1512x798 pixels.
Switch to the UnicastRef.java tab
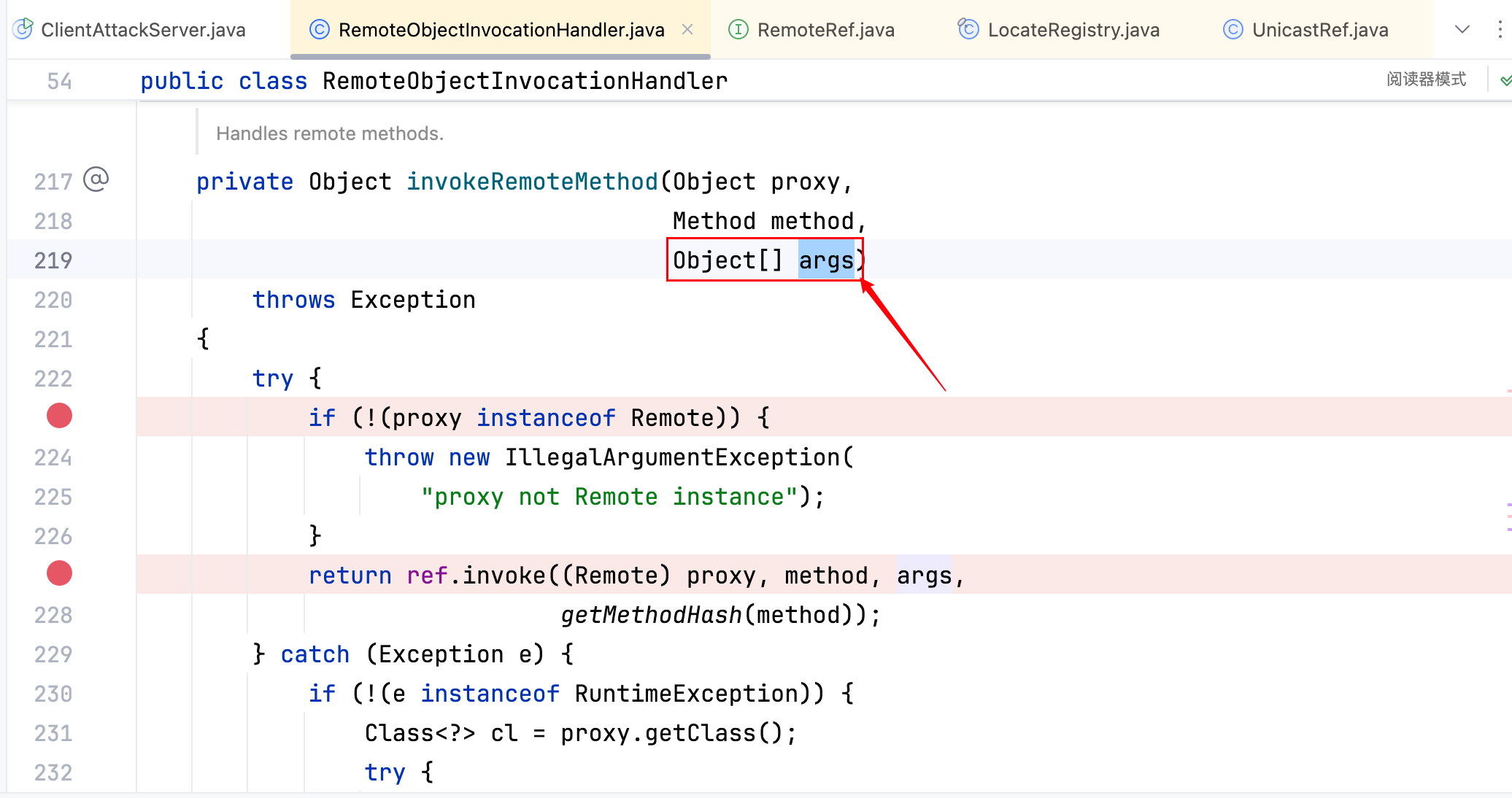pyautogui.click(x=1319, y=30)
